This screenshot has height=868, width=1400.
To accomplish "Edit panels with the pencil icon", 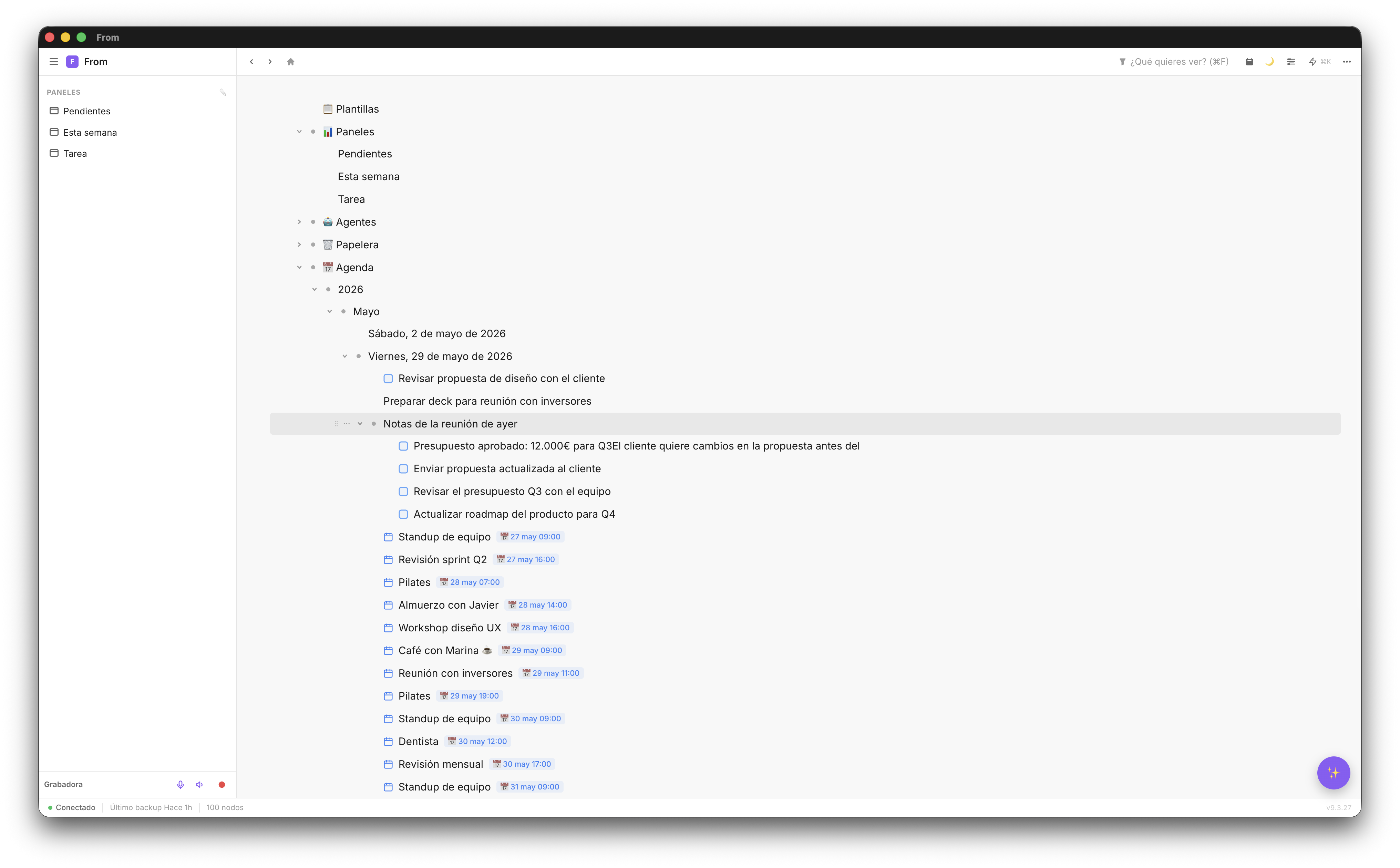I will pyautogui.click(x=223, y=92).
